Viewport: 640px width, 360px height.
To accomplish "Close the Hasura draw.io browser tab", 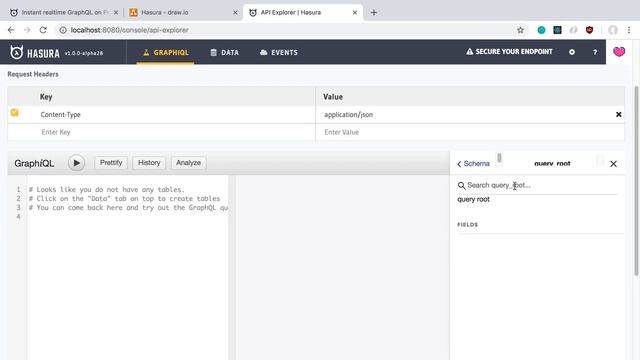I will (x=235, y=13).
